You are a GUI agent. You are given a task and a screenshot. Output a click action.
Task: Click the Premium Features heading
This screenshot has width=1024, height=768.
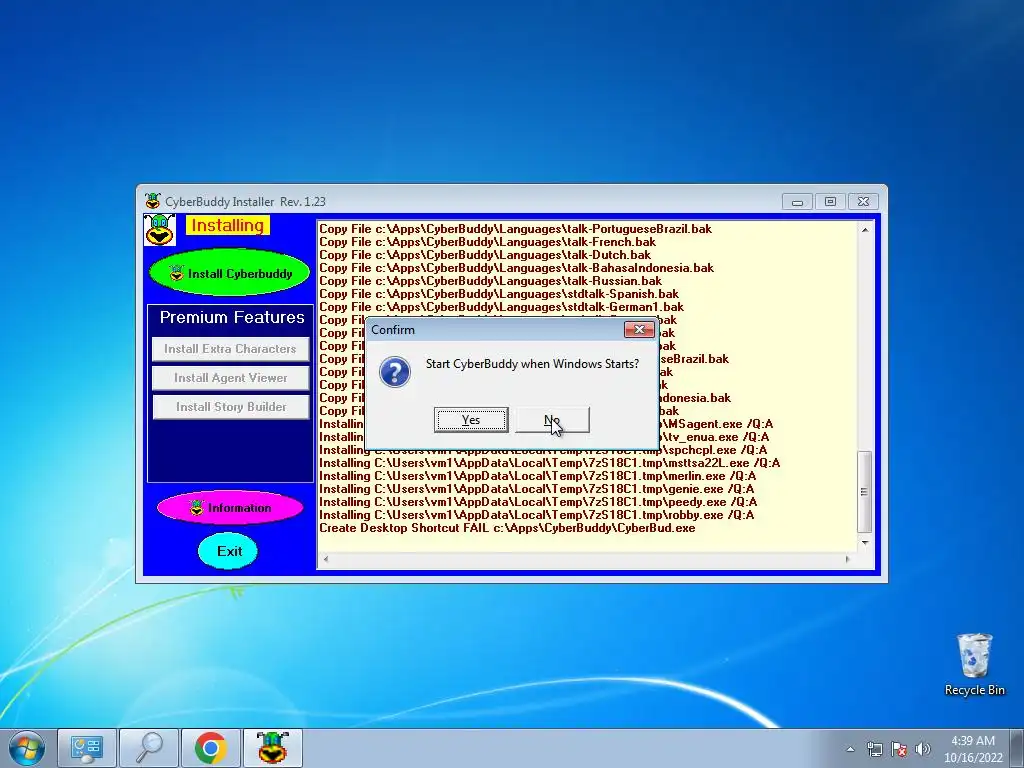232,317
